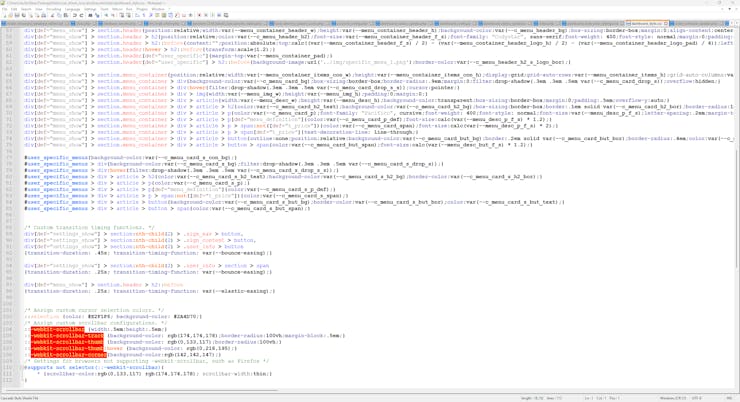Click the New file toolbar icon
Viewport: 740px width, 402px height.
pyautogui.click(x=5, y=15)
